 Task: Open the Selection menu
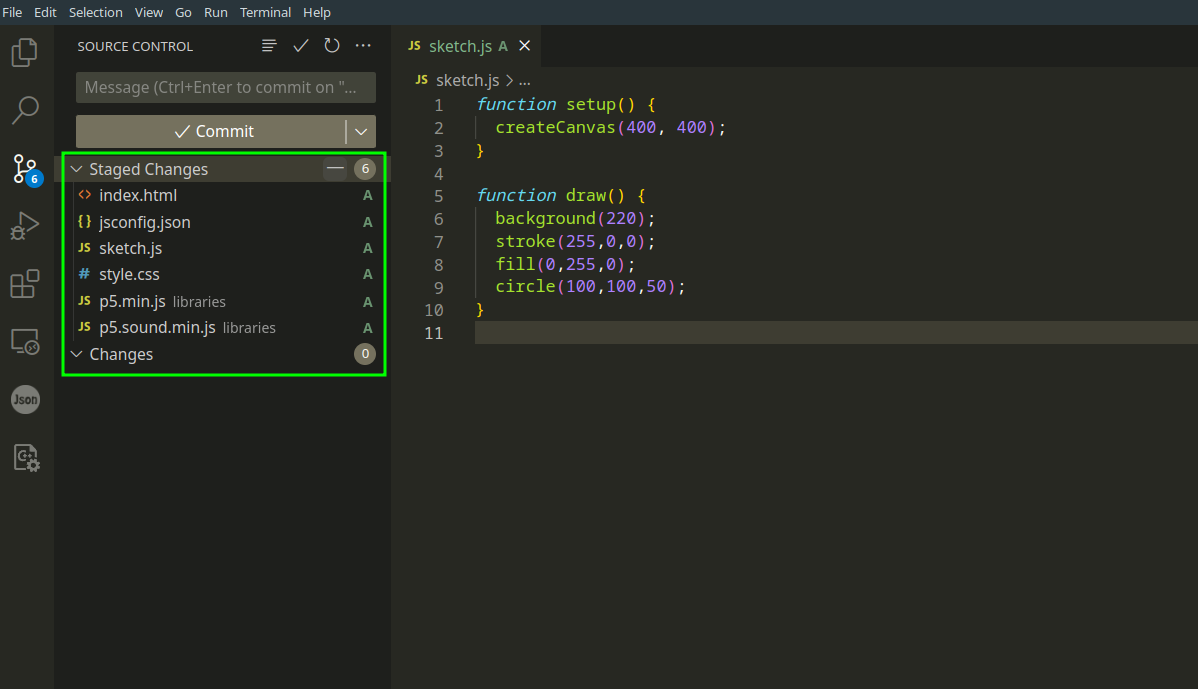96,12
